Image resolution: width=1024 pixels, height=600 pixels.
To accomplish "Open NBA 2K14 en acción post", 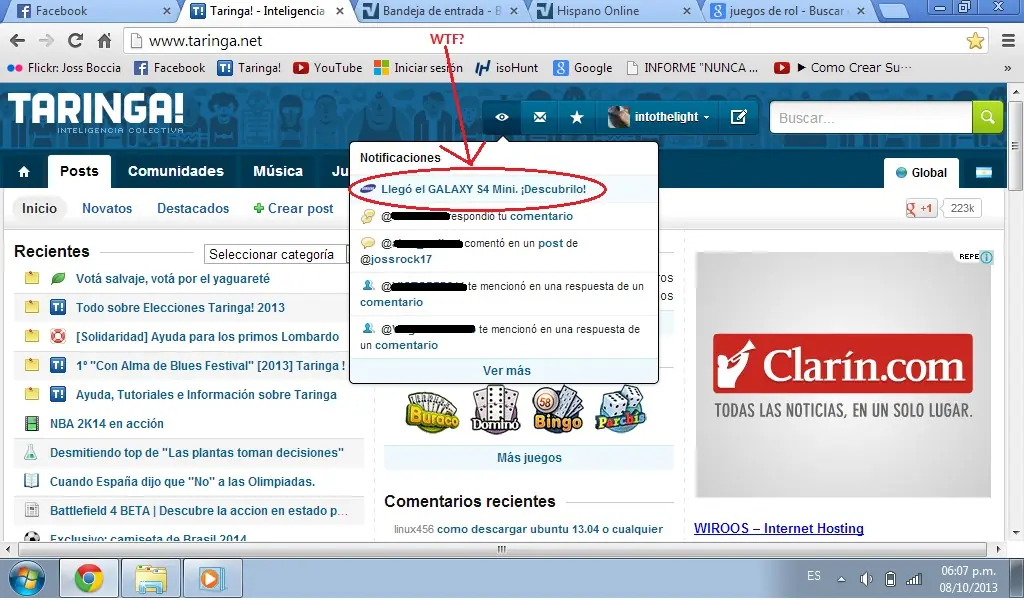I will pyautogui.click(x=107, y=424).
